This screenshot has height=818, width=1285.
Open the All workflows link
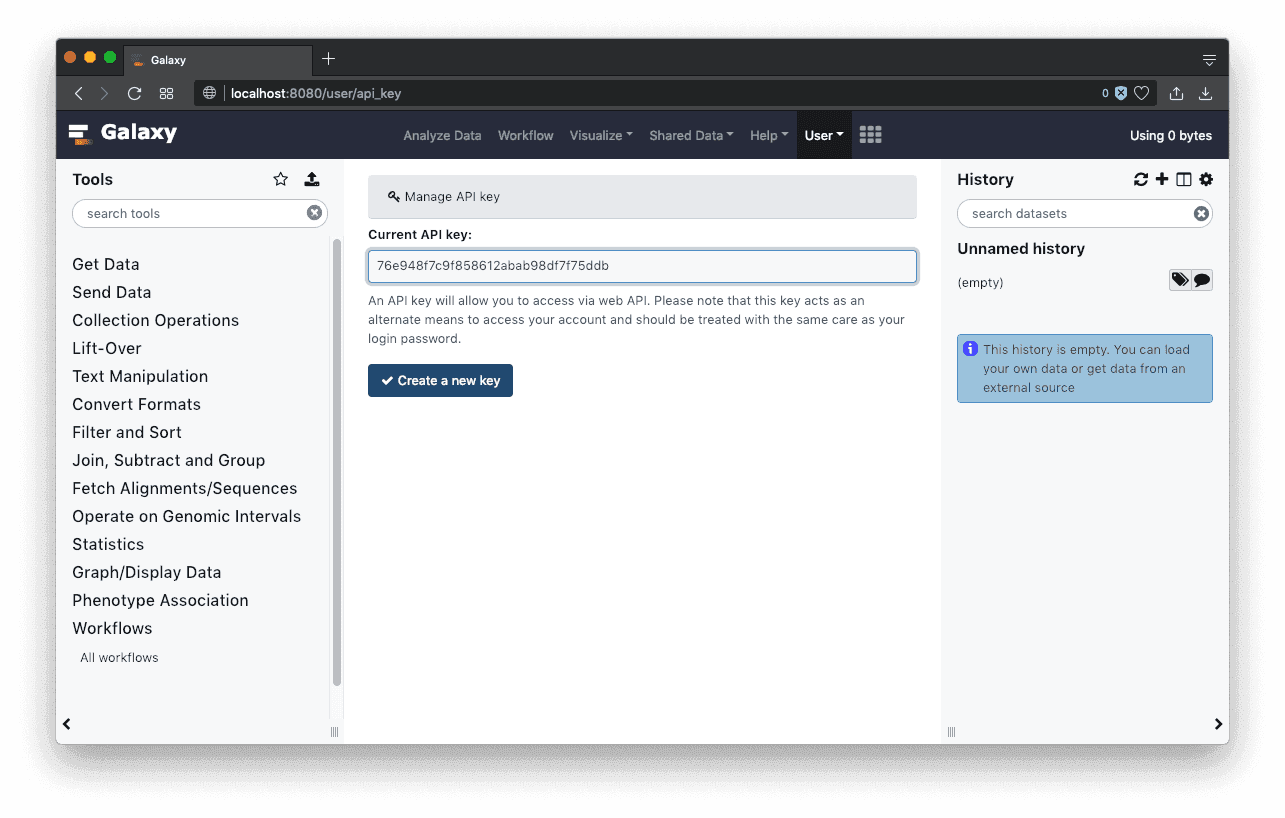point(119,657)
